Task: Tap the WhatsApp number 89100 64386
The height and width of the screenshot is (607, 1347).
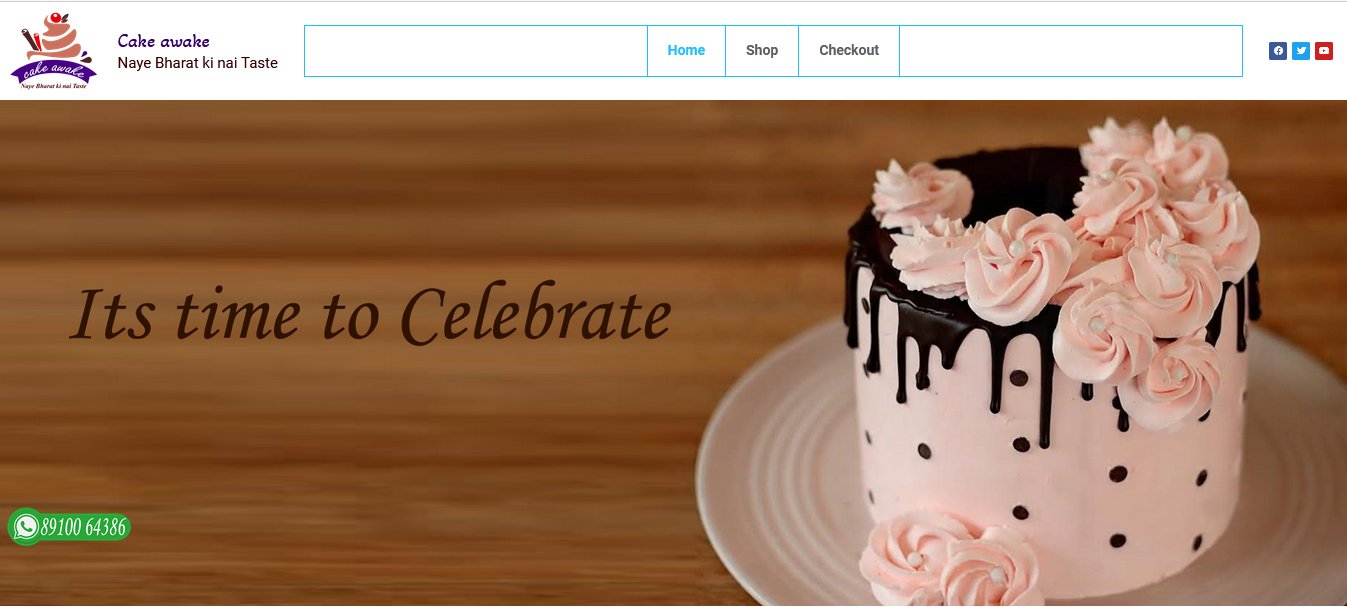Action: 84,527
